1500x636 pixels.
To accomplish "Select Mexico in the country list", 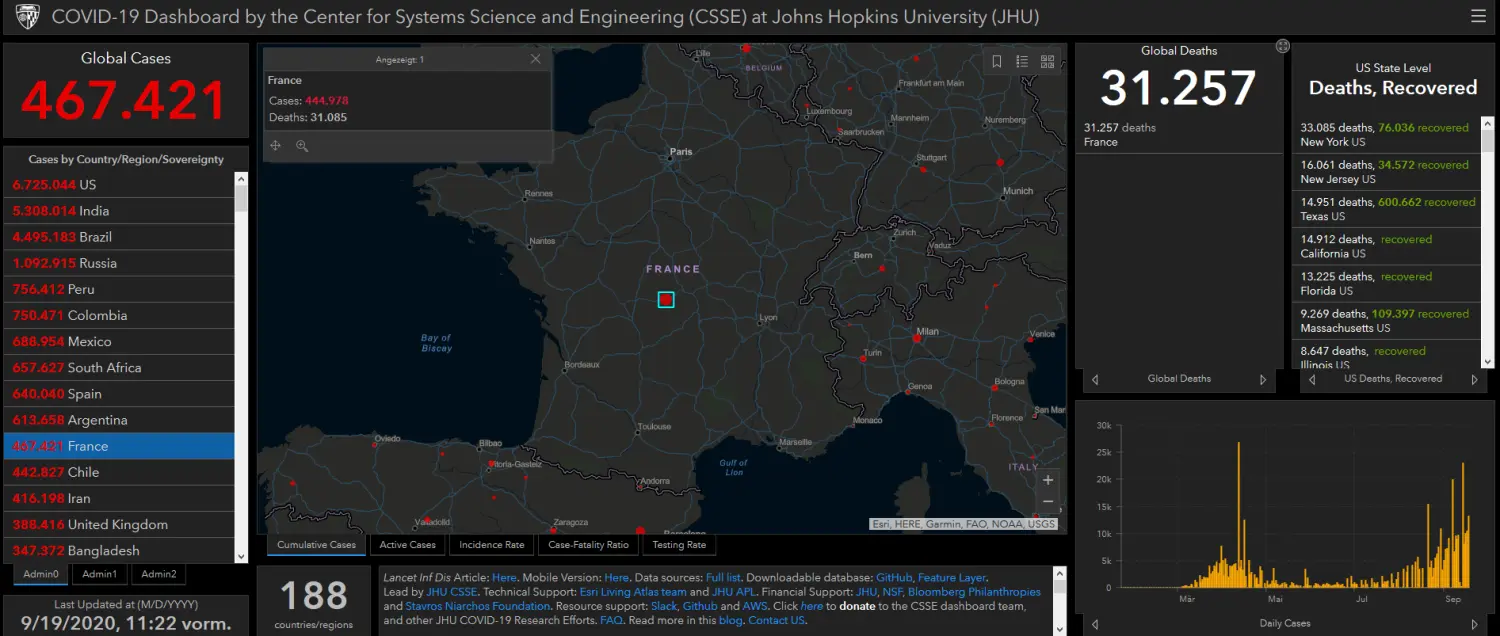I will [x=119, y=341].
